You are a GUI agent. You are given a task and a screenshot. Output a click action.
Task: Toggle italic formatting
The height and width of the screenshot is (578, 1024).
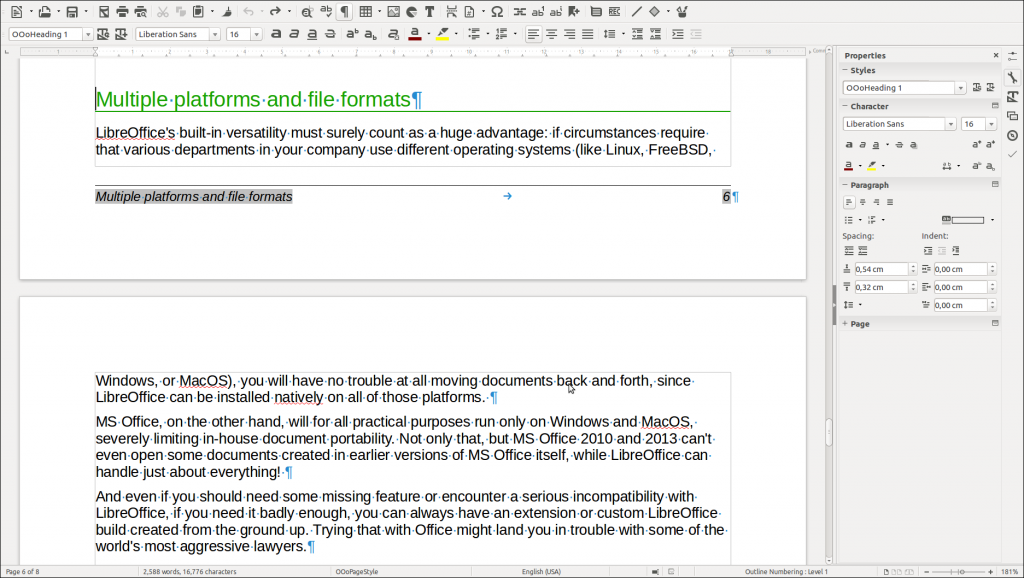[x=294, y=33]
